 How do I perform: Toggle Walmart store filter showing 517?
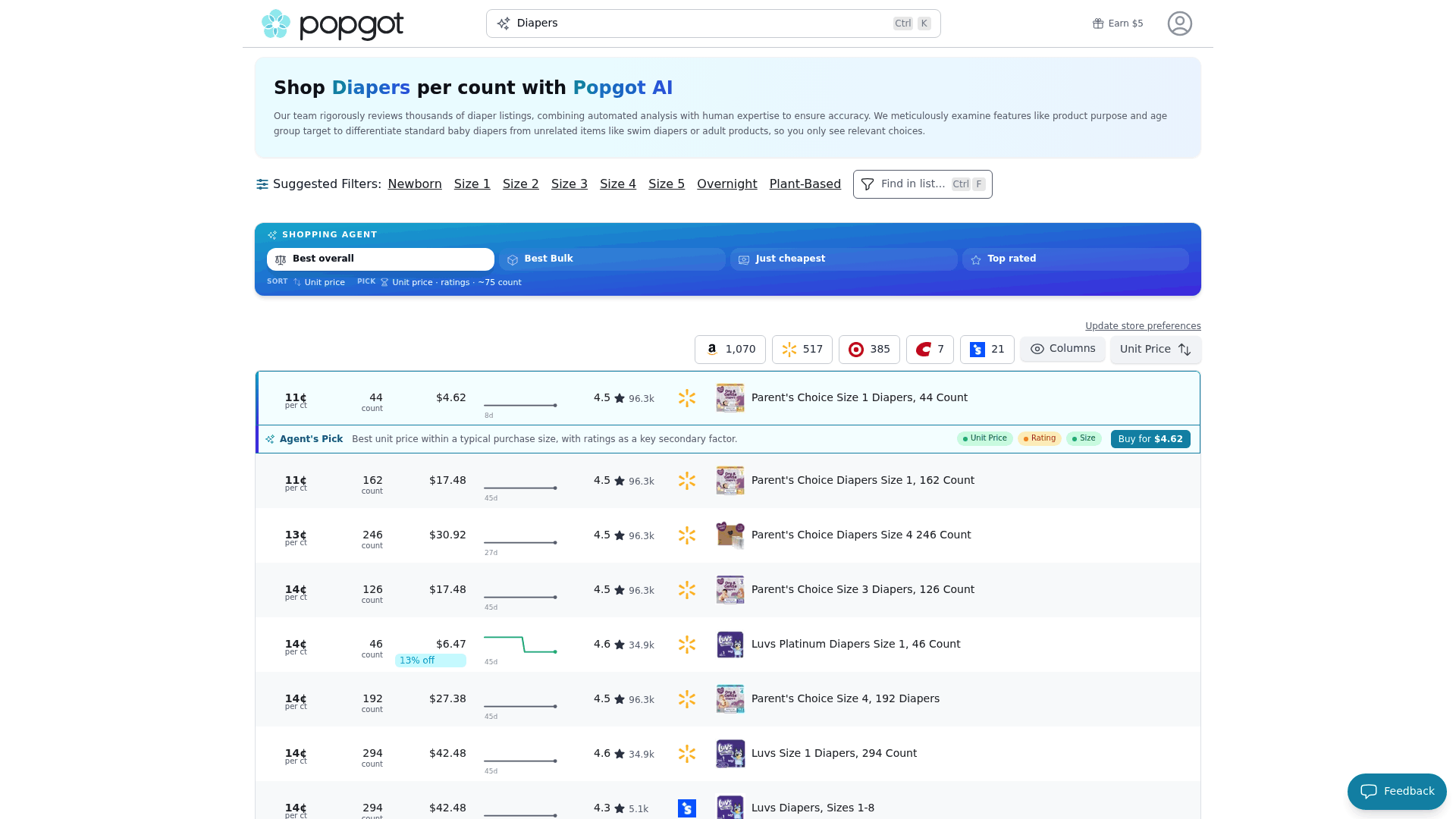[802, 350]
